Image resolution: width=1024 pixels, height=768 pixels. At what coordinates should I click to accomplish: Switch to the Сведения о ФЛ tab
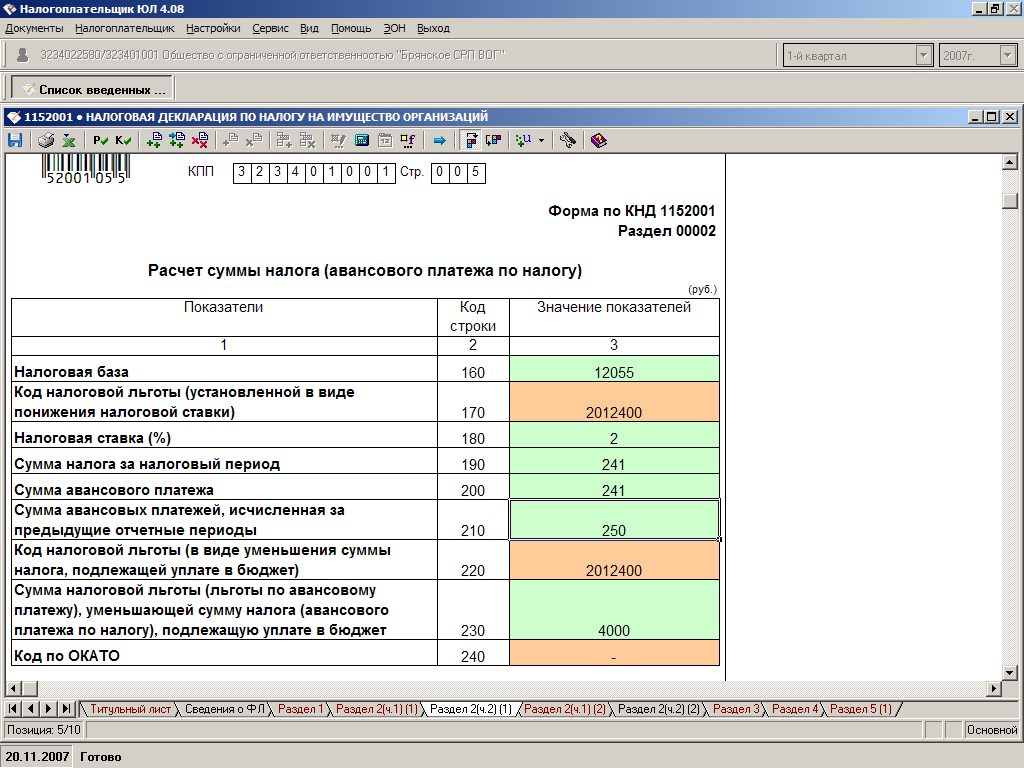click(x=225, y=709)
